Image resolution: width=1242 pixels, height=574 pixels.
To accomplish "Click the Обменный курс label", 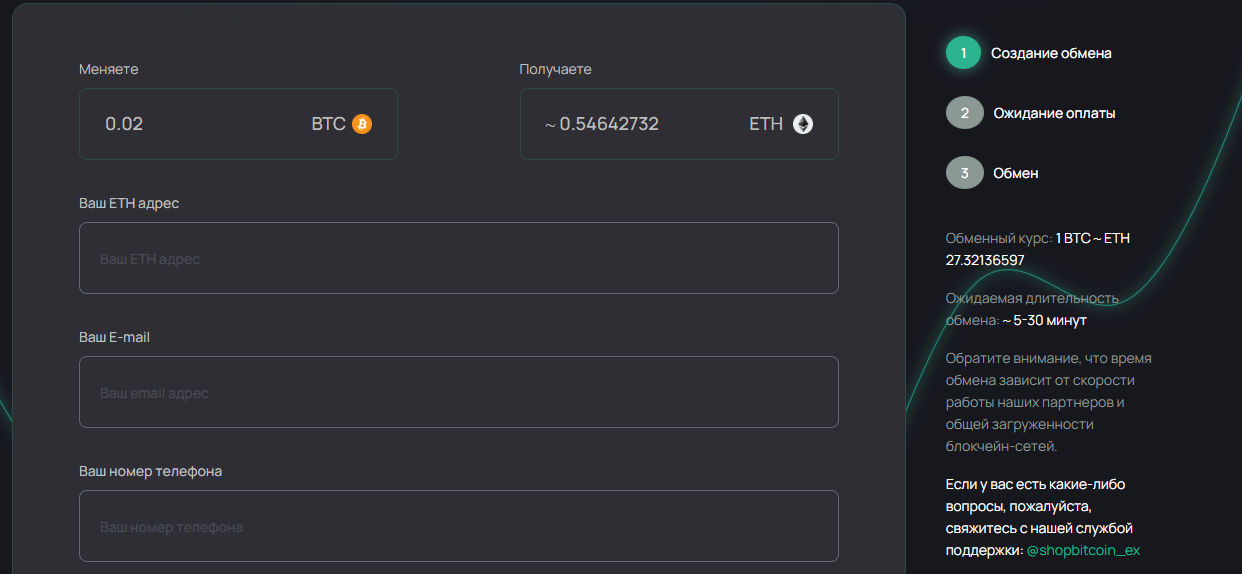I will pos(998,238).
